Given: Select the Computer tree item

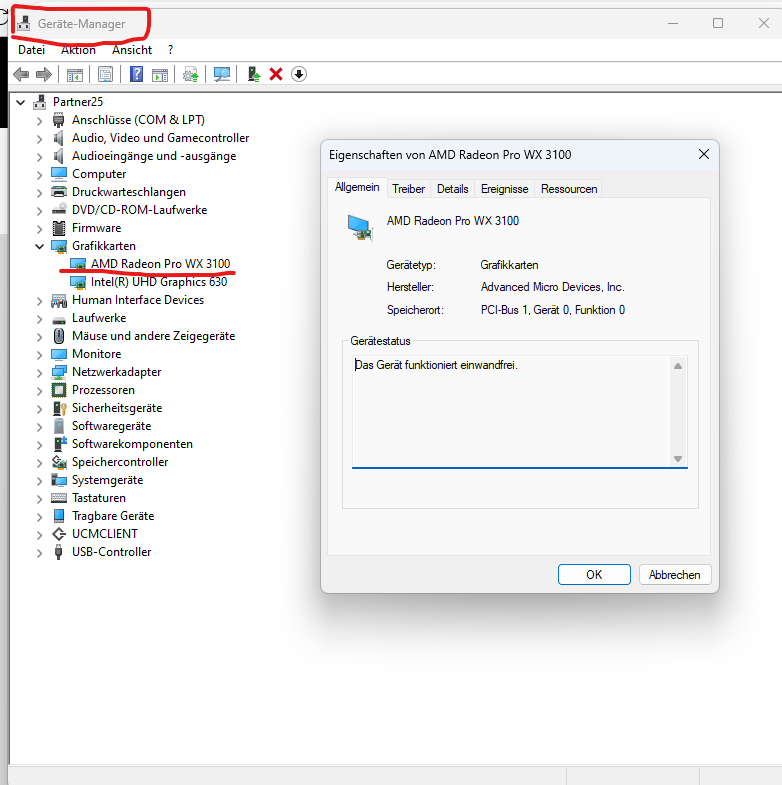Looking at the screenshot, I should (x=99, y=174).
